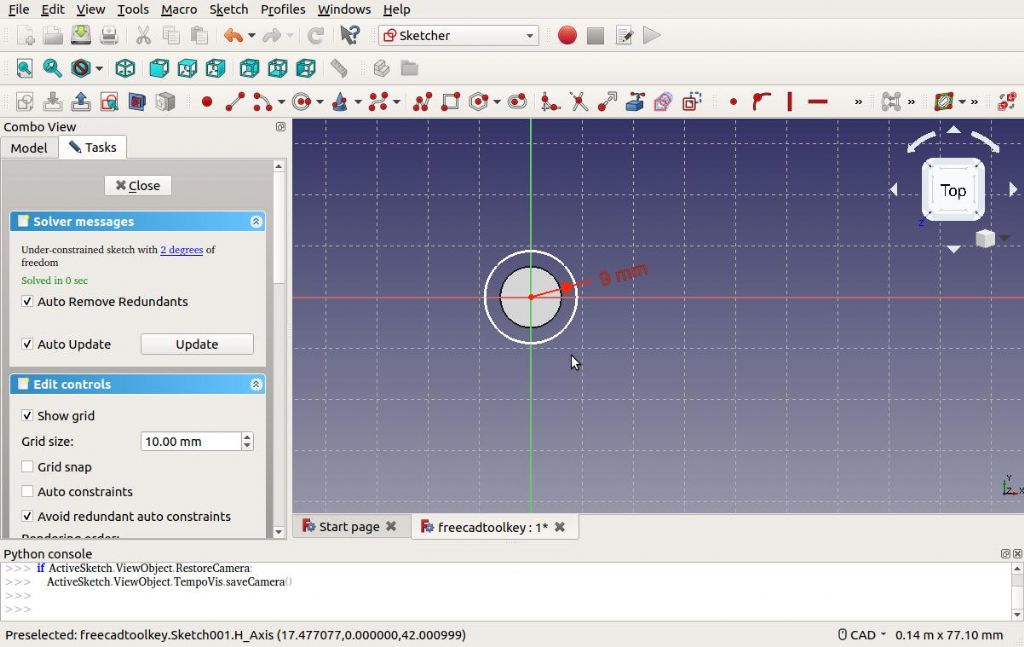The height and width of the screenshot is (647, 1024).
Task: Click the 2 degrees link
Action: point(182,249)
